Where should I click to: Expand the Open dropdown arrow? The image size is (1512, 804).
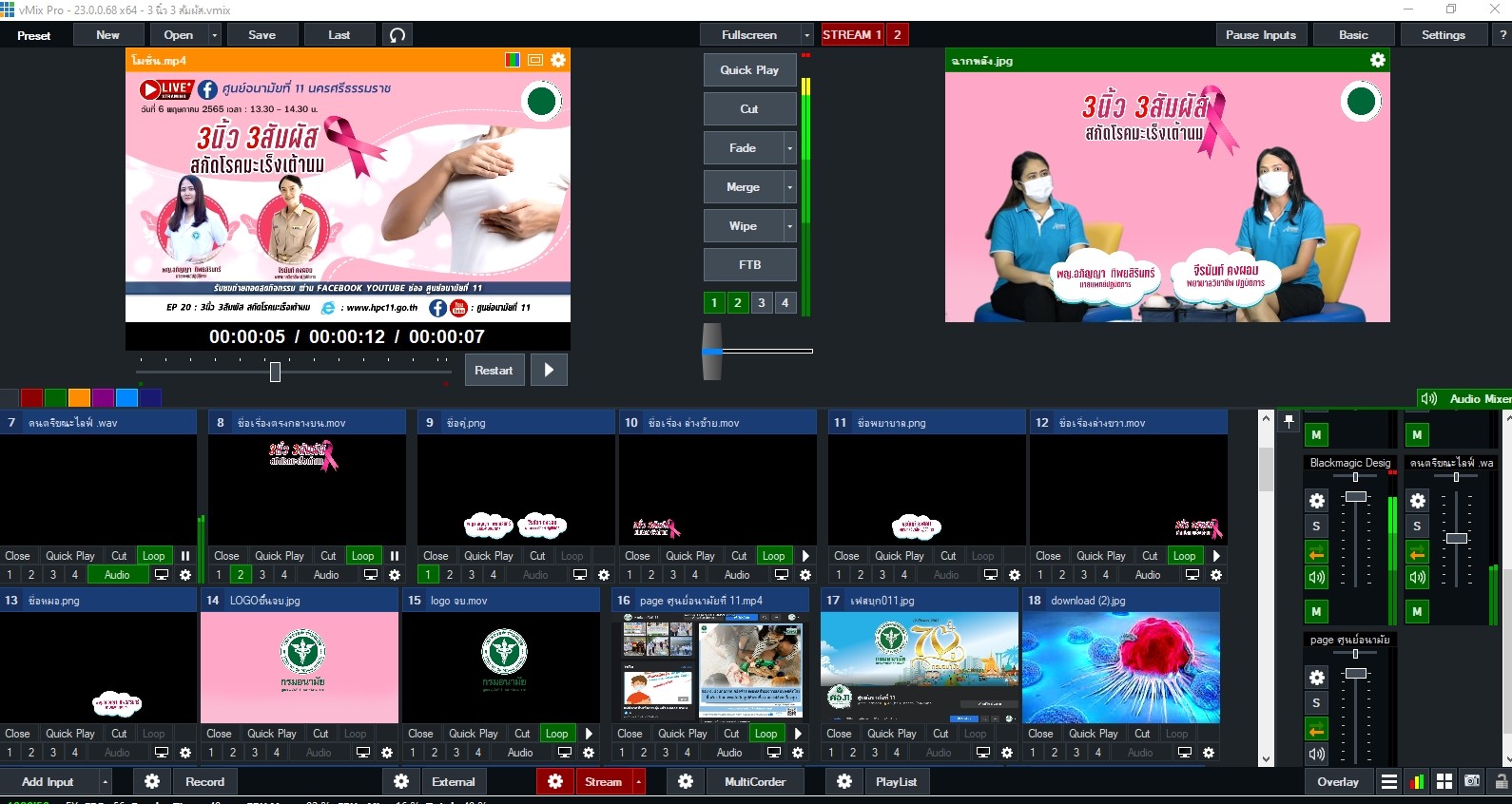tap(215, 35)
